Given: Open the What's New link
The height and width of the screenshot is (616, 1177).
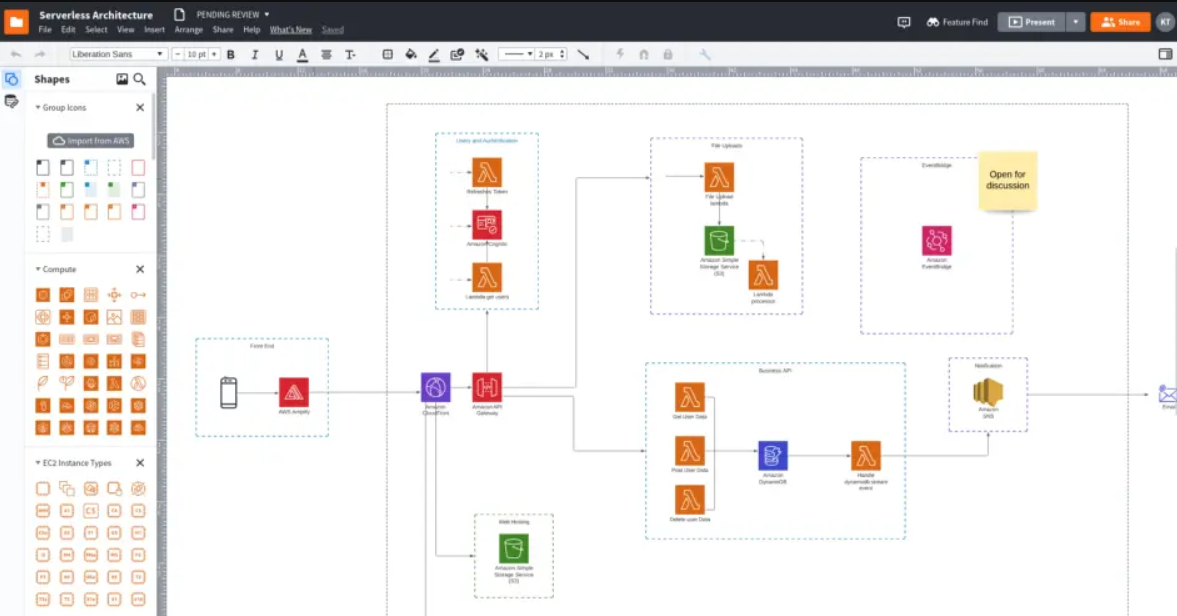Looking at the screenshot, I should tap(290, 30).
